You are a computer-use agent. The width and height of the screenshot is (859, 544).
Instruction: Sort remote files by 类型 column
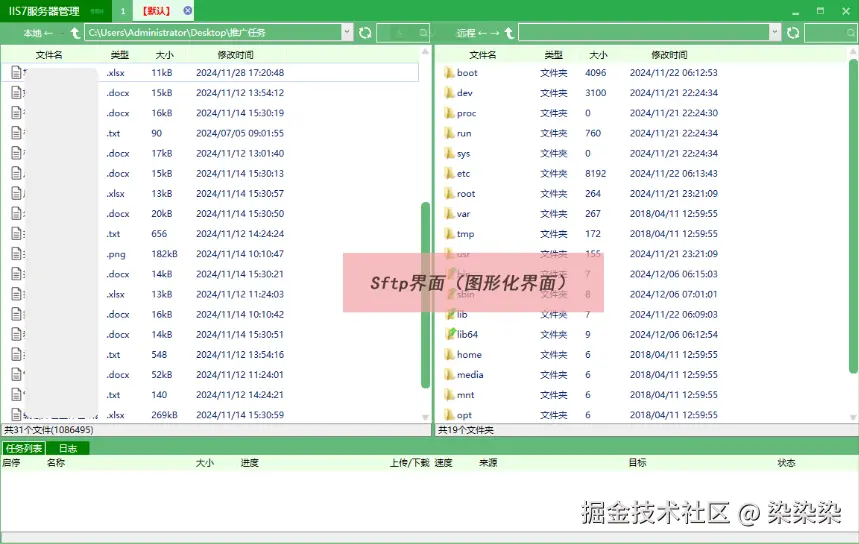553,55
